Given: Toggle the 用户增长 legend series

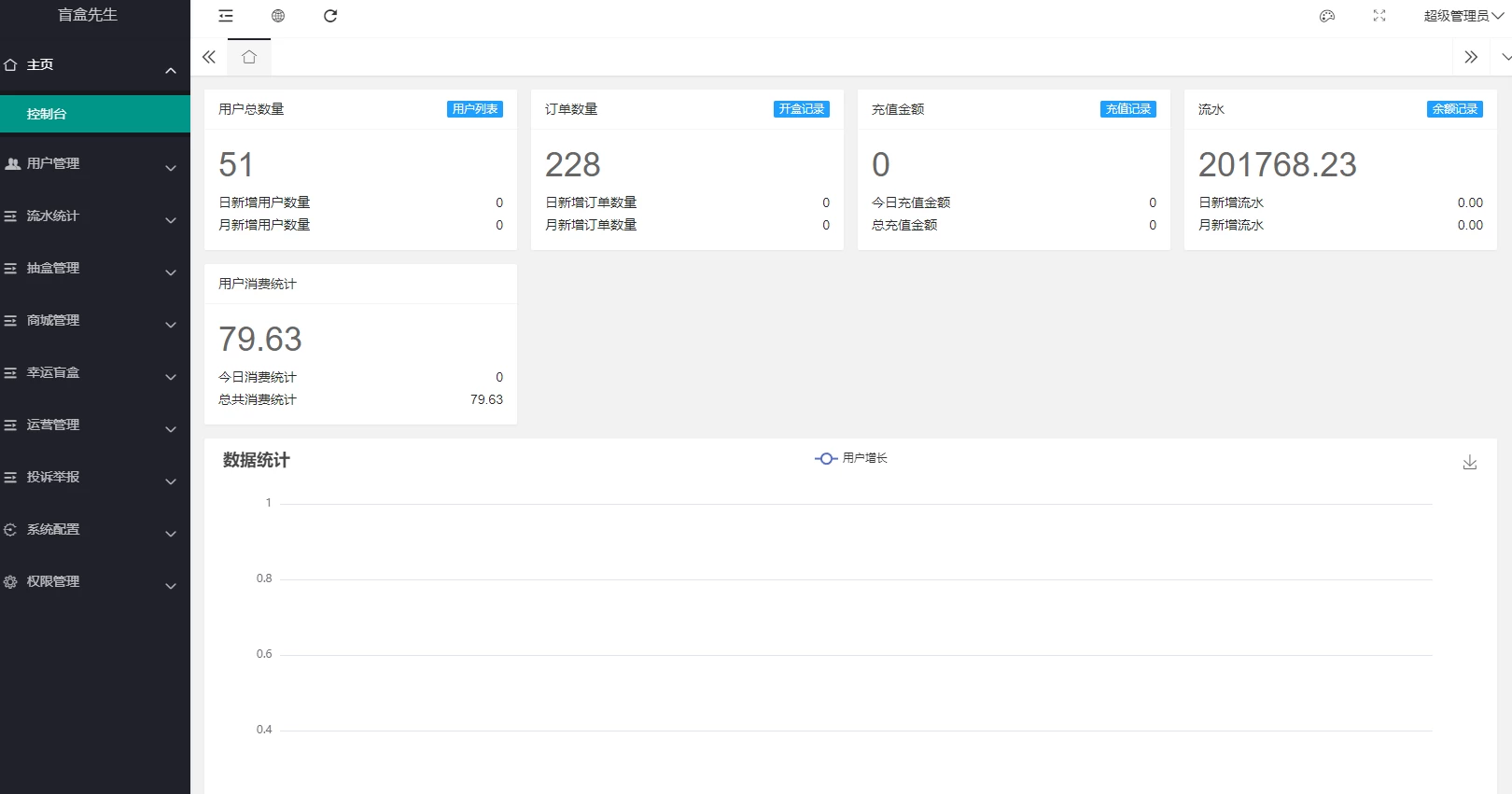Looking at the screenshot, I should coord(851,458).
